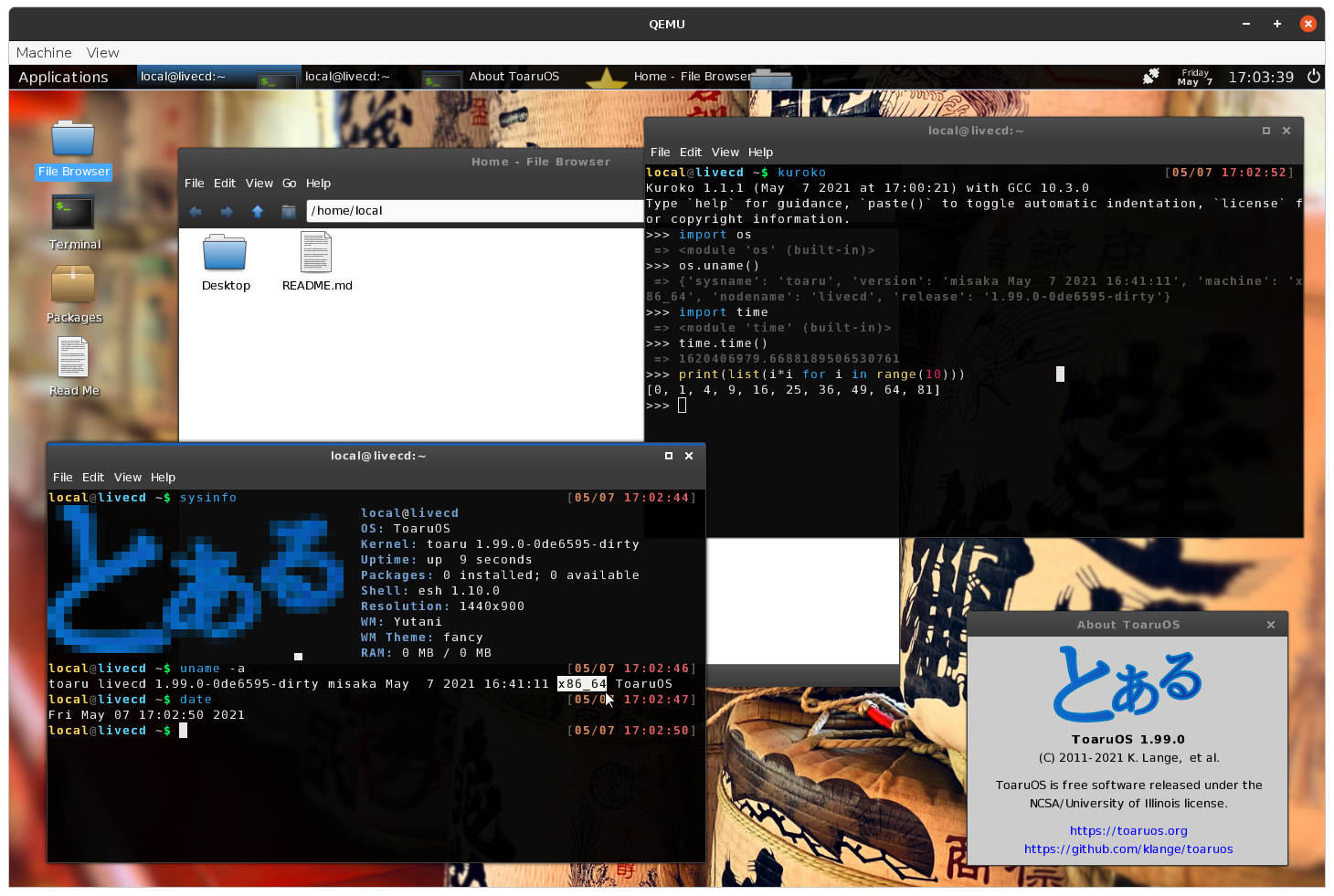Go up one directory in File Browser

tap(257, 211)
